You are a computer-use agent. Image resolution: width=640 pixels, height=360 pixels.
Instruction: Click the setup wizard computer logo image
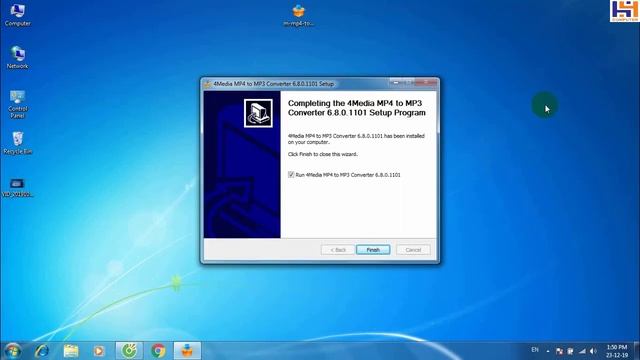258,113
